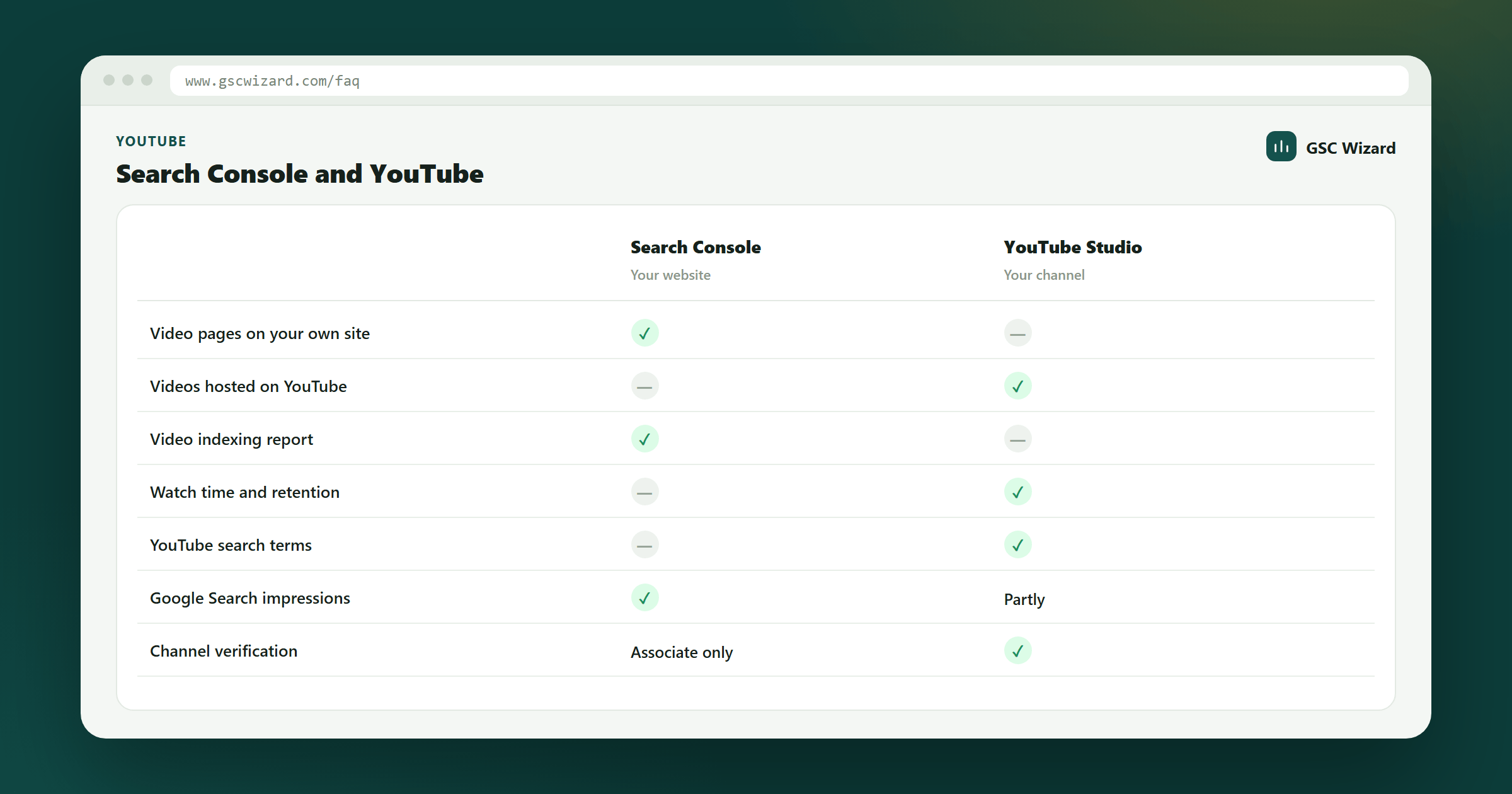Click the 'Video indexing report' row label

tap(231, 439)
